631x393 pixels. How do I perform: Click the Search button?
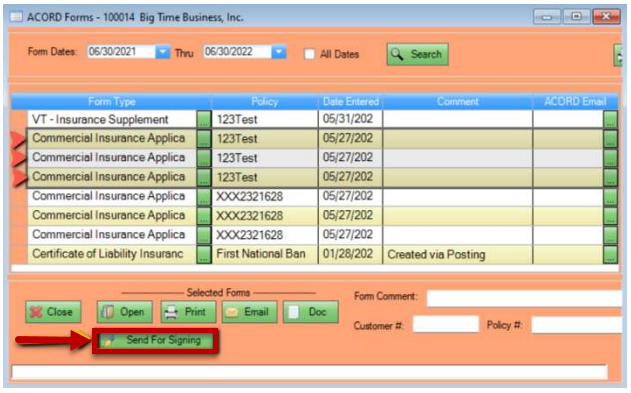(x=417, y=54)
